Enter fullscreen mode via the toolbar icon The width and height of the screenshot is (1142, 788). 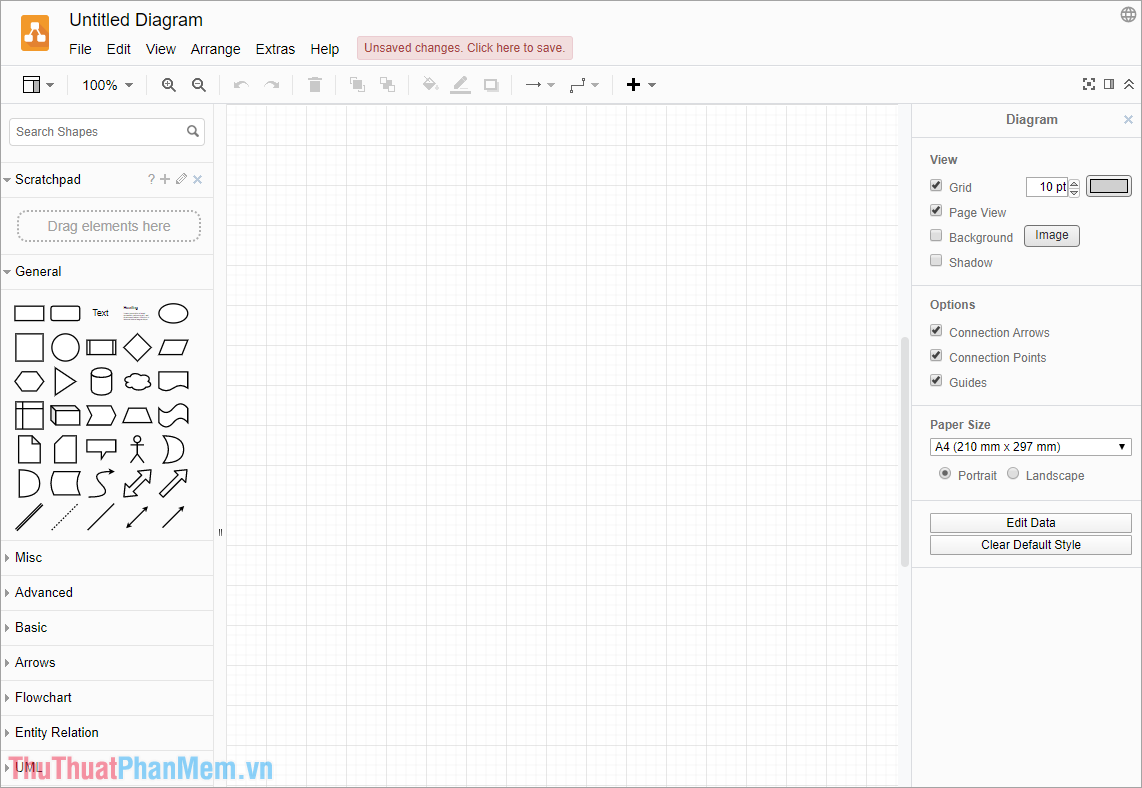1088,84
